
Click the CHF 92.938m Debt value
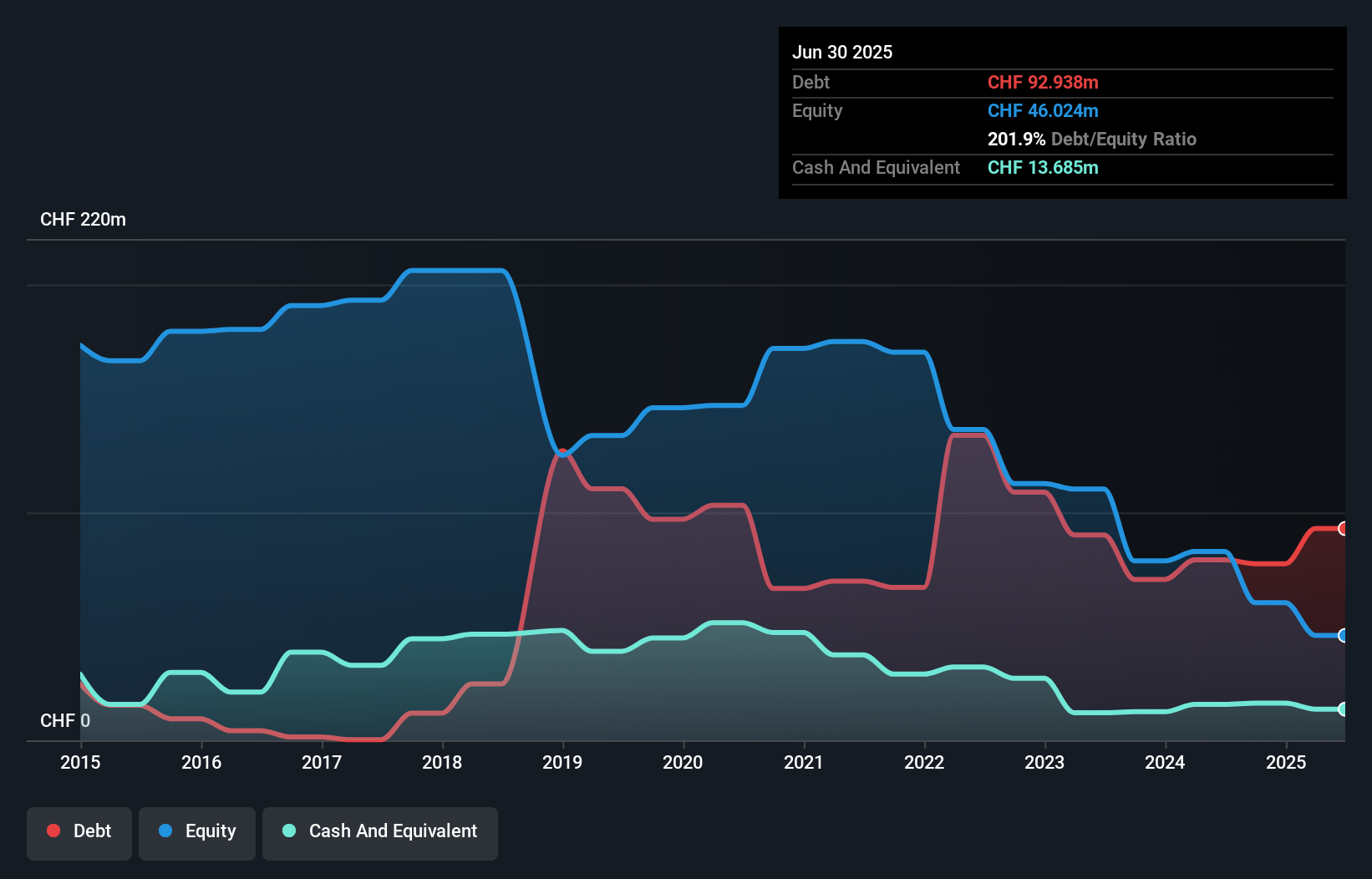1043,83
